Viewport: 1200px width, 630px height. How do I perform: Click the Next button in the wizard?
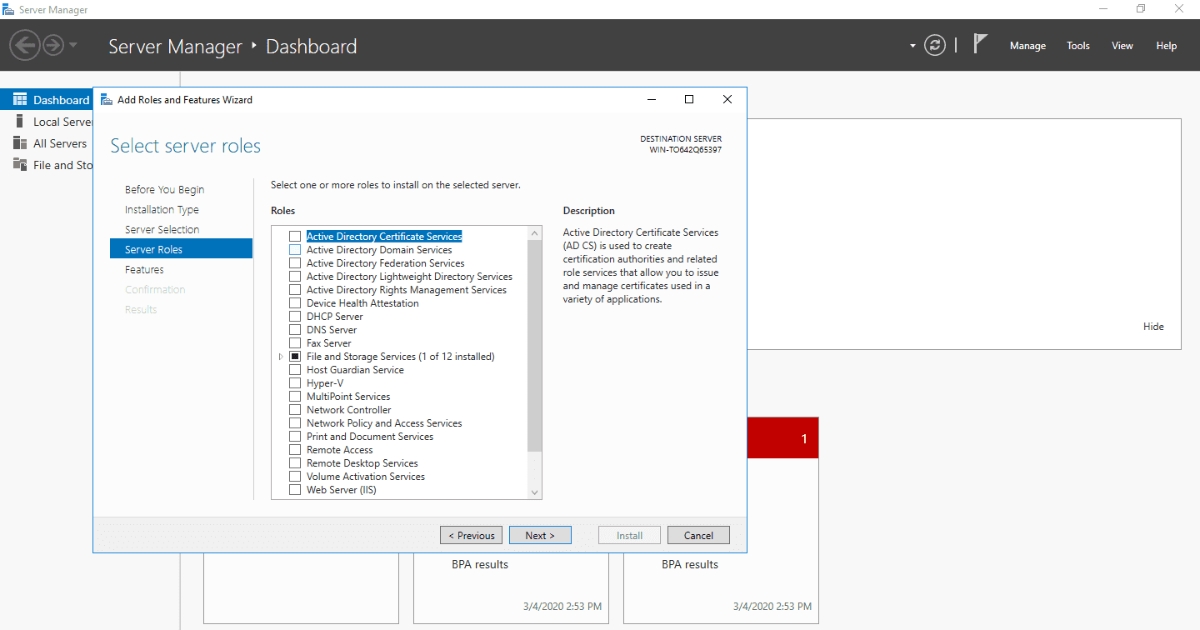(540, 535)
